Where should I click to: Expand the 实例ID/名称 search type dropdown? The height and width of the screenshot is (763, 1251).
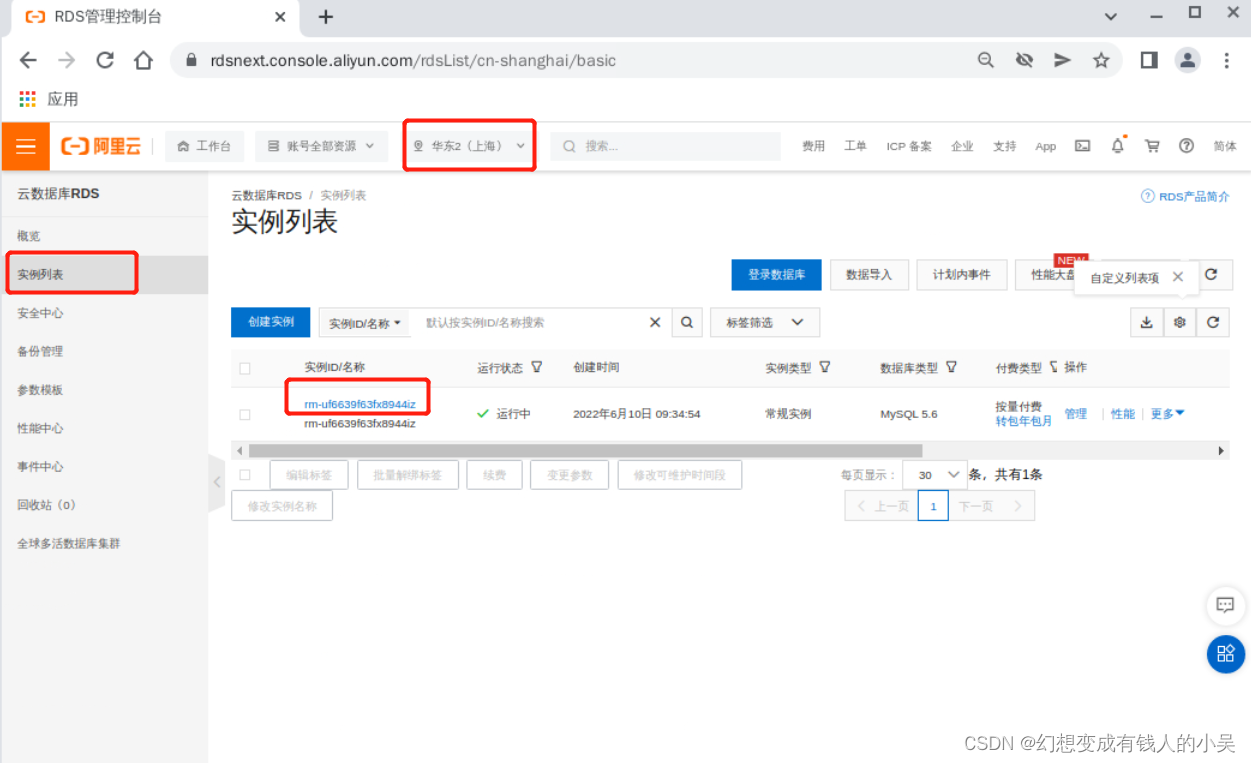[364, 322]
